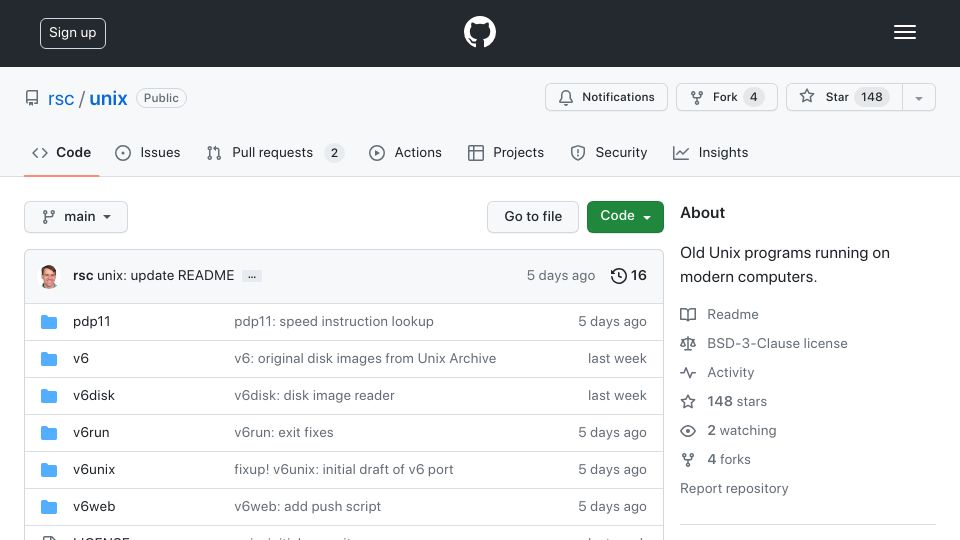The width and height of the screenshot is (960, 540).
Task: Click the v6run folder icon
Action: (x=49, y=433)
